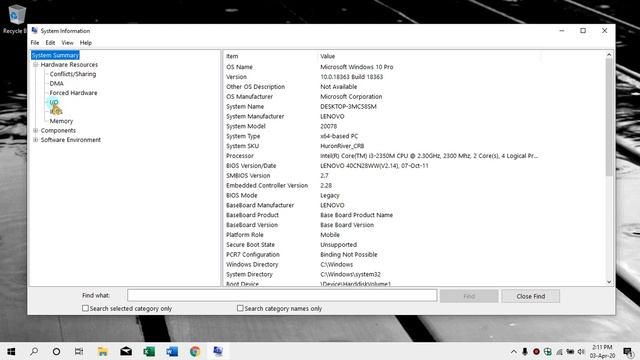Viewport: 640px width, 360px height.
Task: Show hidden system tray icons
Action: coord(513,352)
